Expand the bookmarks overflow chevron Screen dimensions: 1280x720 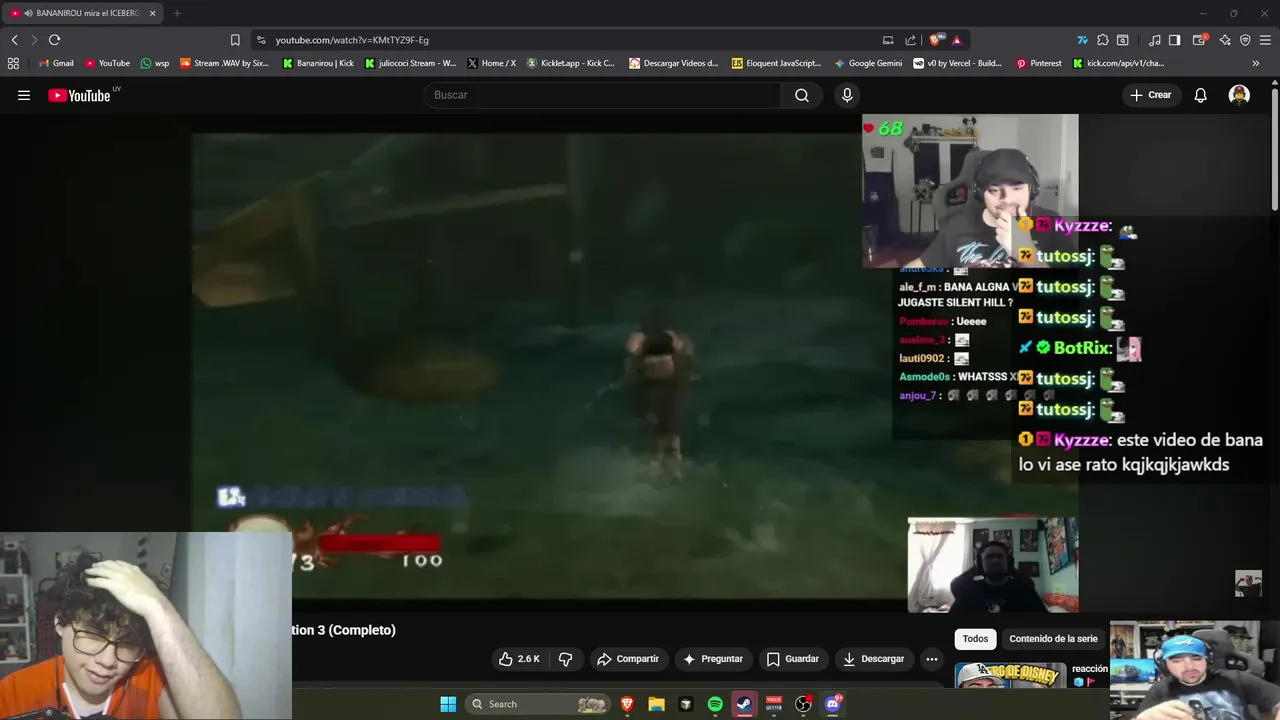click(1256, 63)
